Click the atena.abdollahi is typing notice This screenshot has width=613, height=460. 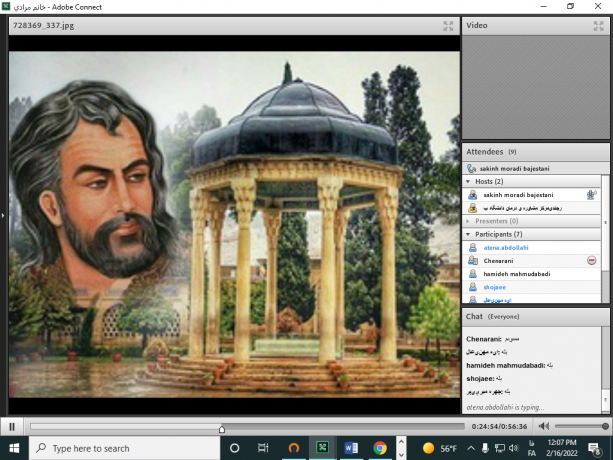point(505,407)
